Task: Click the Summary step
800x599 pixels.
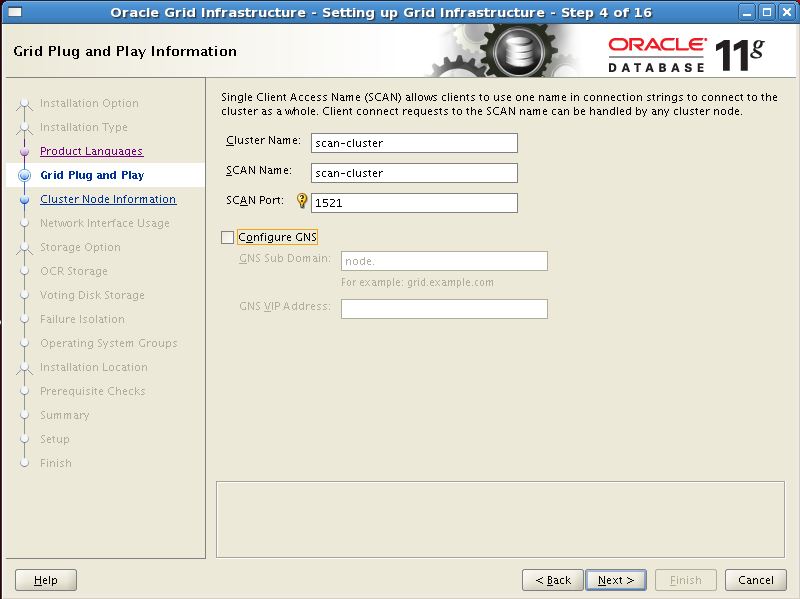Action: pos(65,415)
